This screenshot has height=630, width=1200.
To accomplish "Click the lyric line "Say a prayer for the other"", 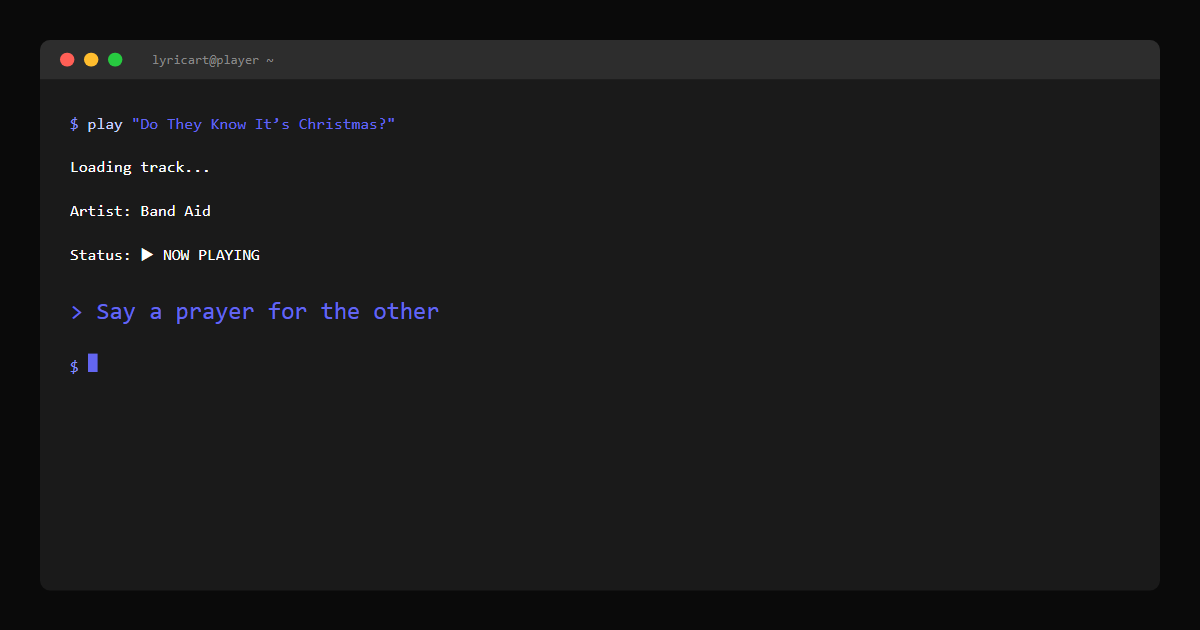I will coord(267,312).
